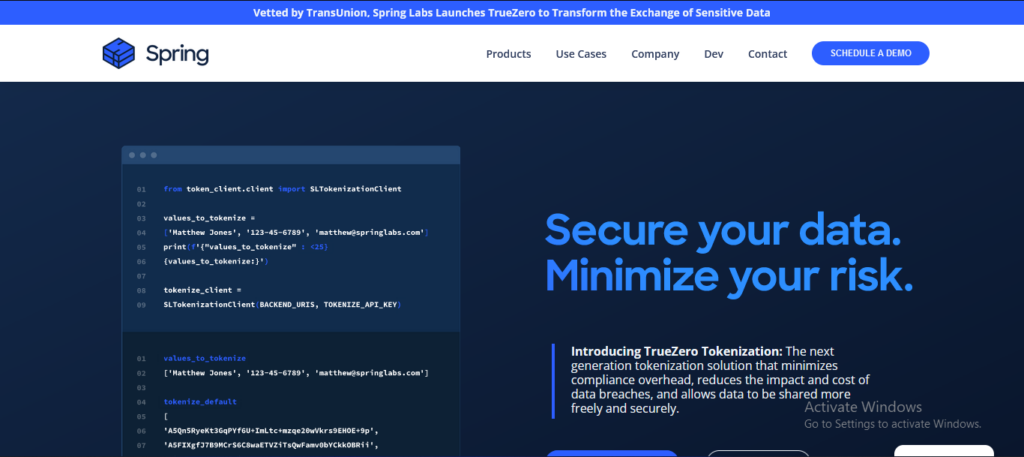
Task: Open the Company menu
Action: 655,54
